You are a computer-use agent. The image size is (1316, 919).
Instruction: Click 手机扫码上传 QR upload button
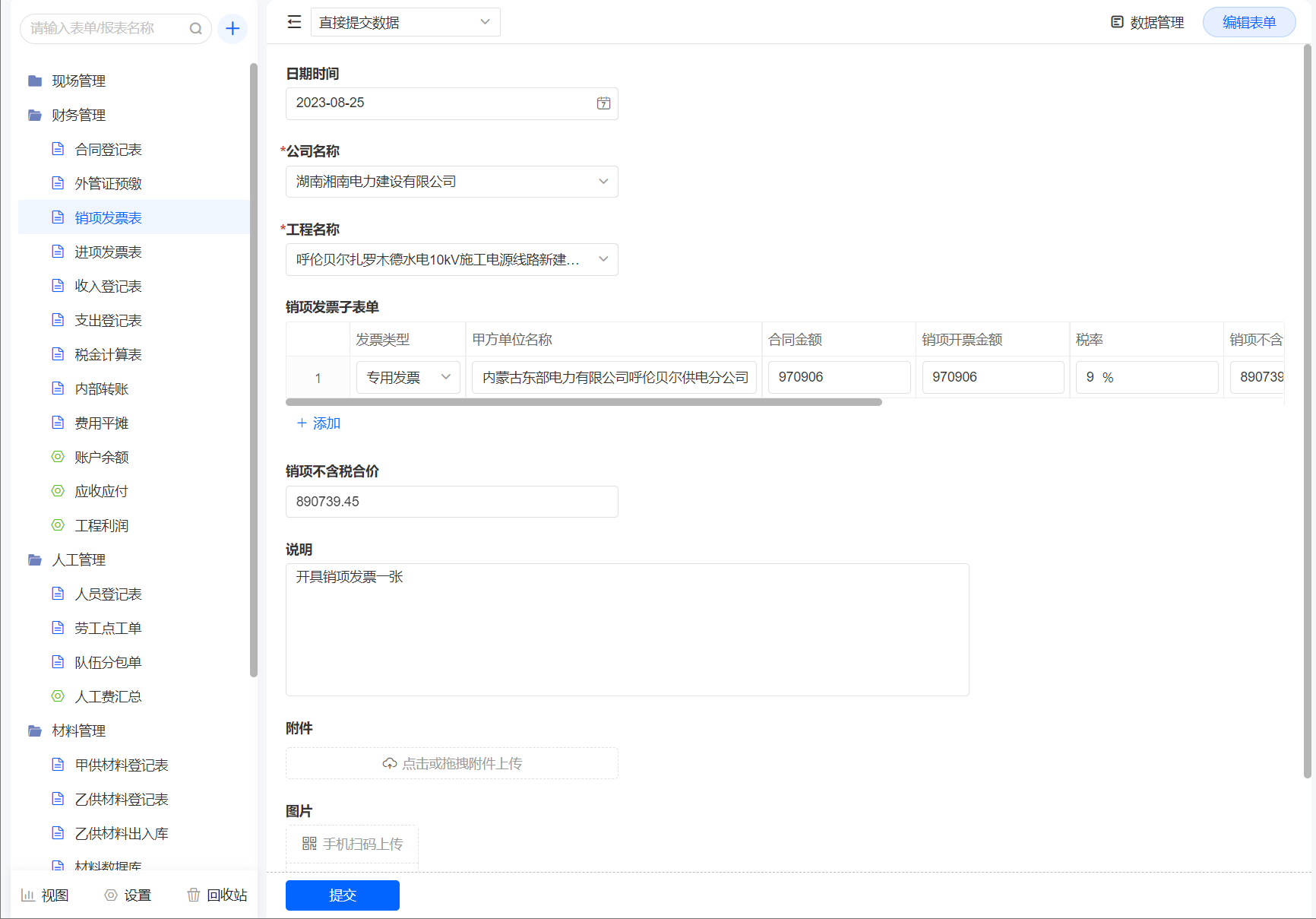click(x=353, y=844)
